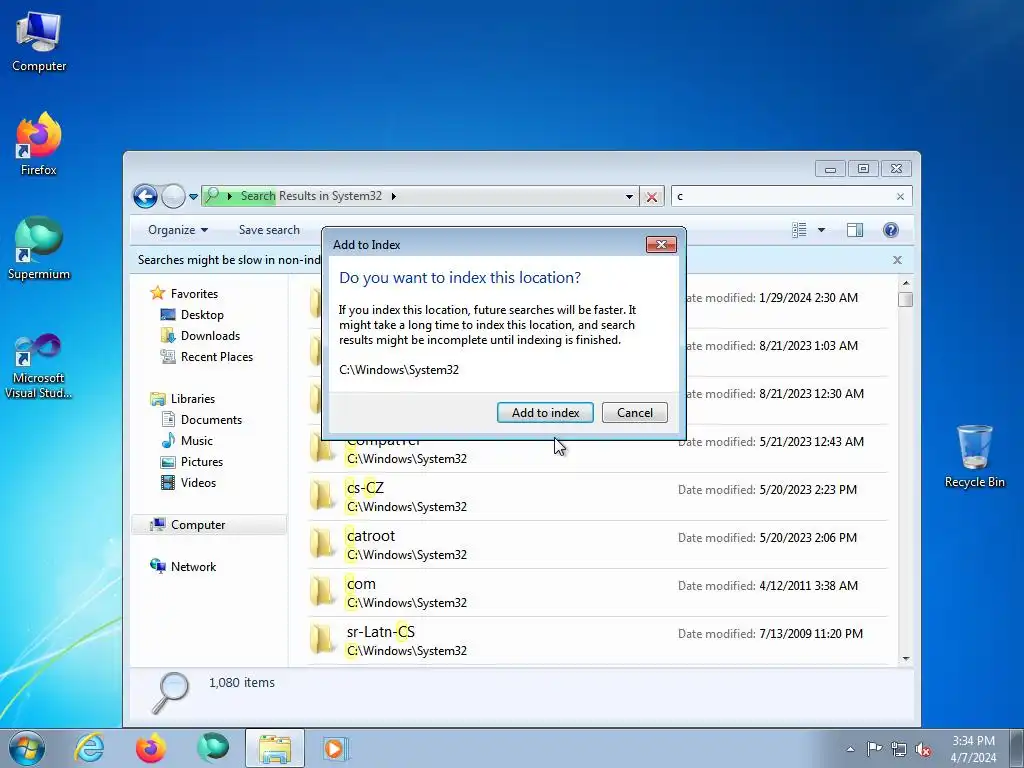Screen dimensions: 1024x768
Task: Click the folder icon beside cs-CZ
Action: 323,496
